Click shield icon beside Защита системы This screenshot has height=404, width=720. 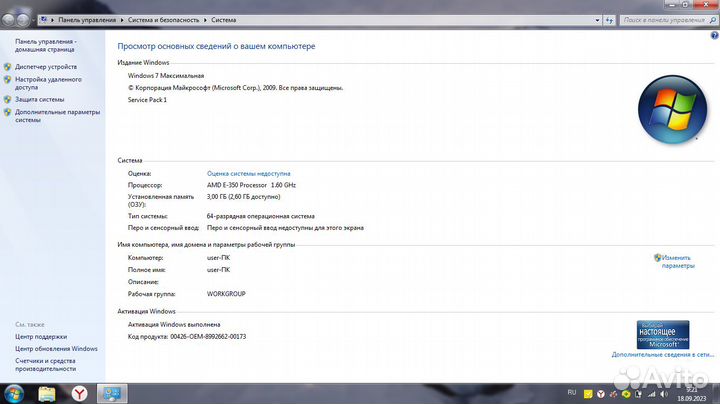pyautogui.click(x=7, y=99)
